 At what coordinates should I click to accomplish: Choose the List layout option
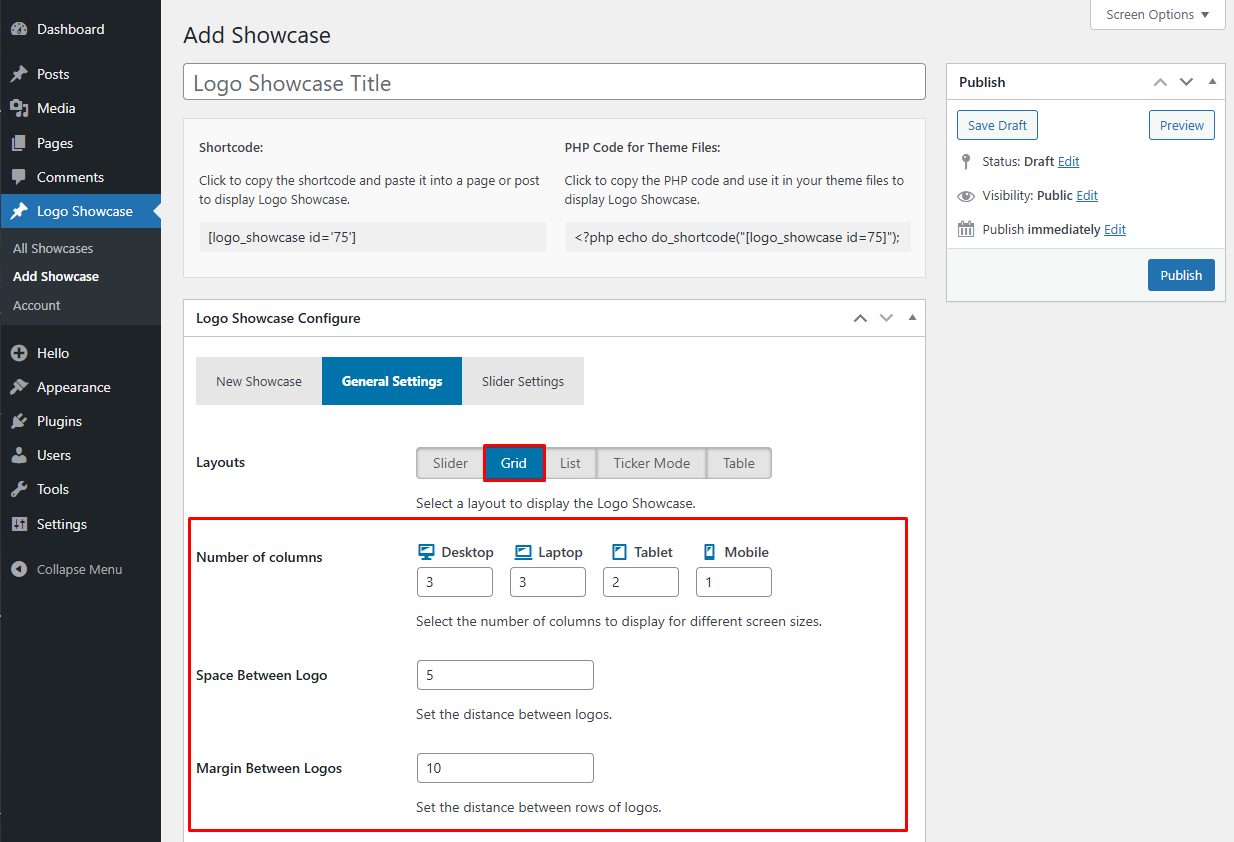(x=570, y=464)
